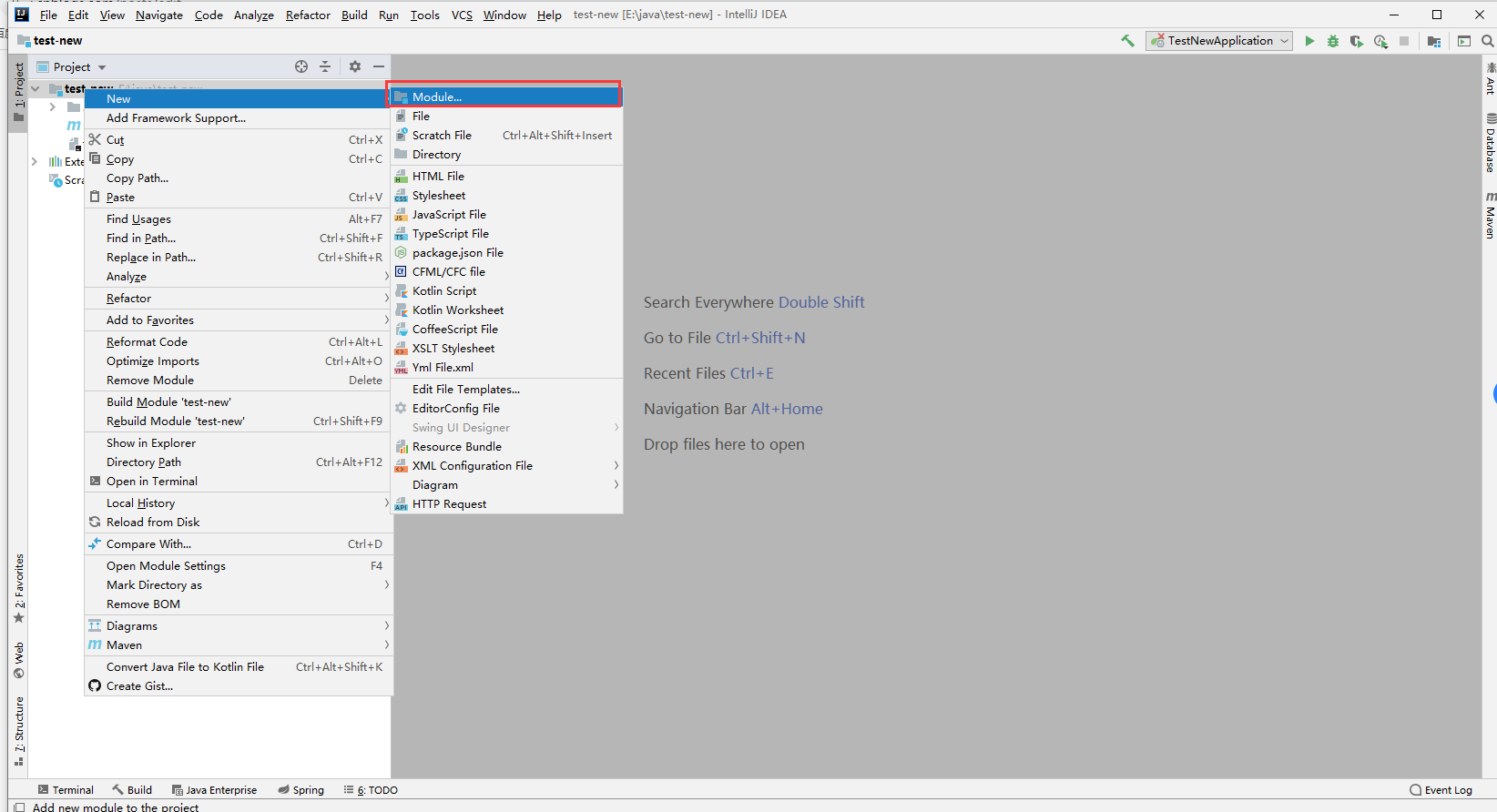This screenshot has height=812, width=1497.
Task: Open the VCS menu in the menu bar
Action: pyautogui.click(x=462, y=15)
